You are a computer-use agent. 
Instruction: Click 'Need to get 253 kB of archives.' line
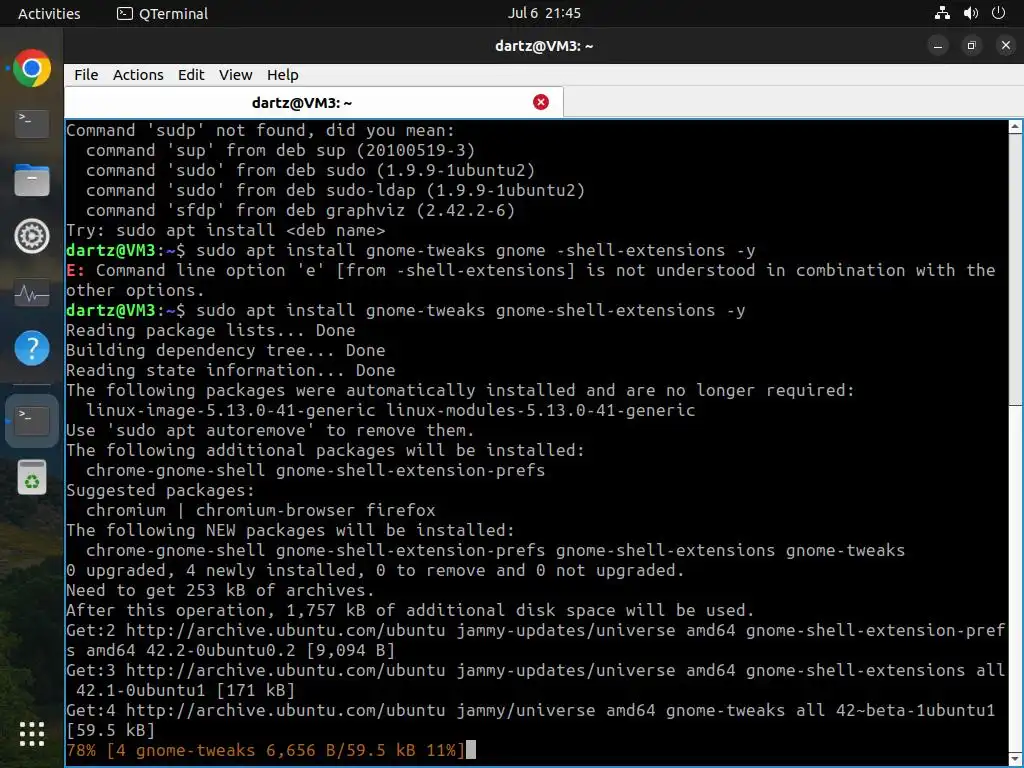(220, 590)
